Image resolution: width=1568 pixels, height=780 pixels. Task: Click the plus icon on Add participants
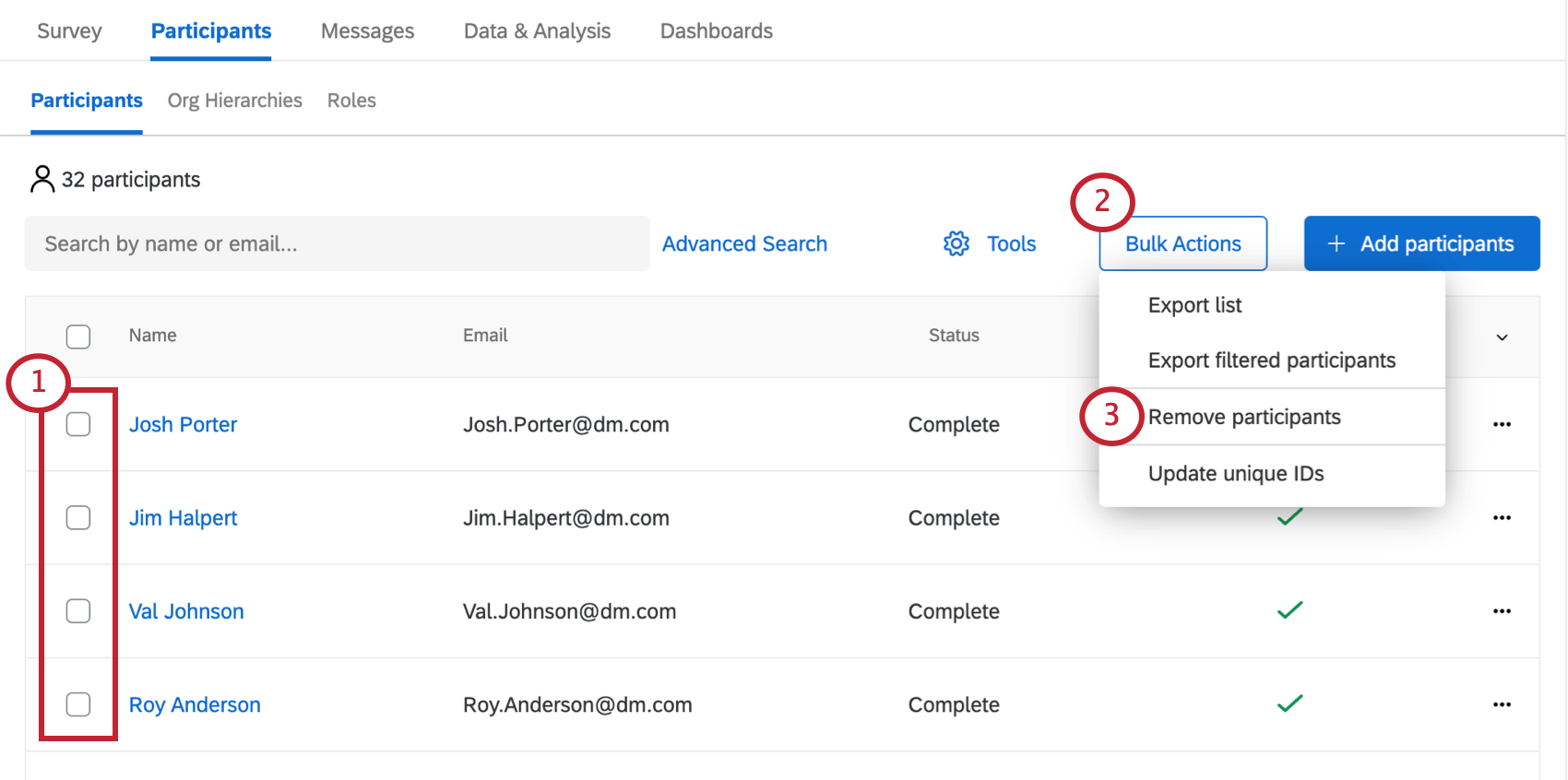click(x=1336, y=243)
